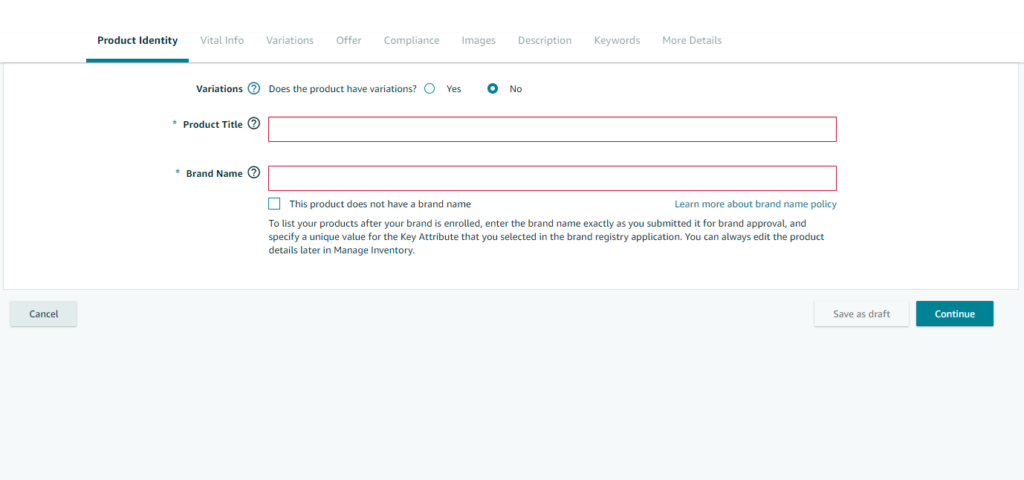This screenshot has width=1024, height=480.
Task: Choose the No radio button for variations
Action: point(493,88)
